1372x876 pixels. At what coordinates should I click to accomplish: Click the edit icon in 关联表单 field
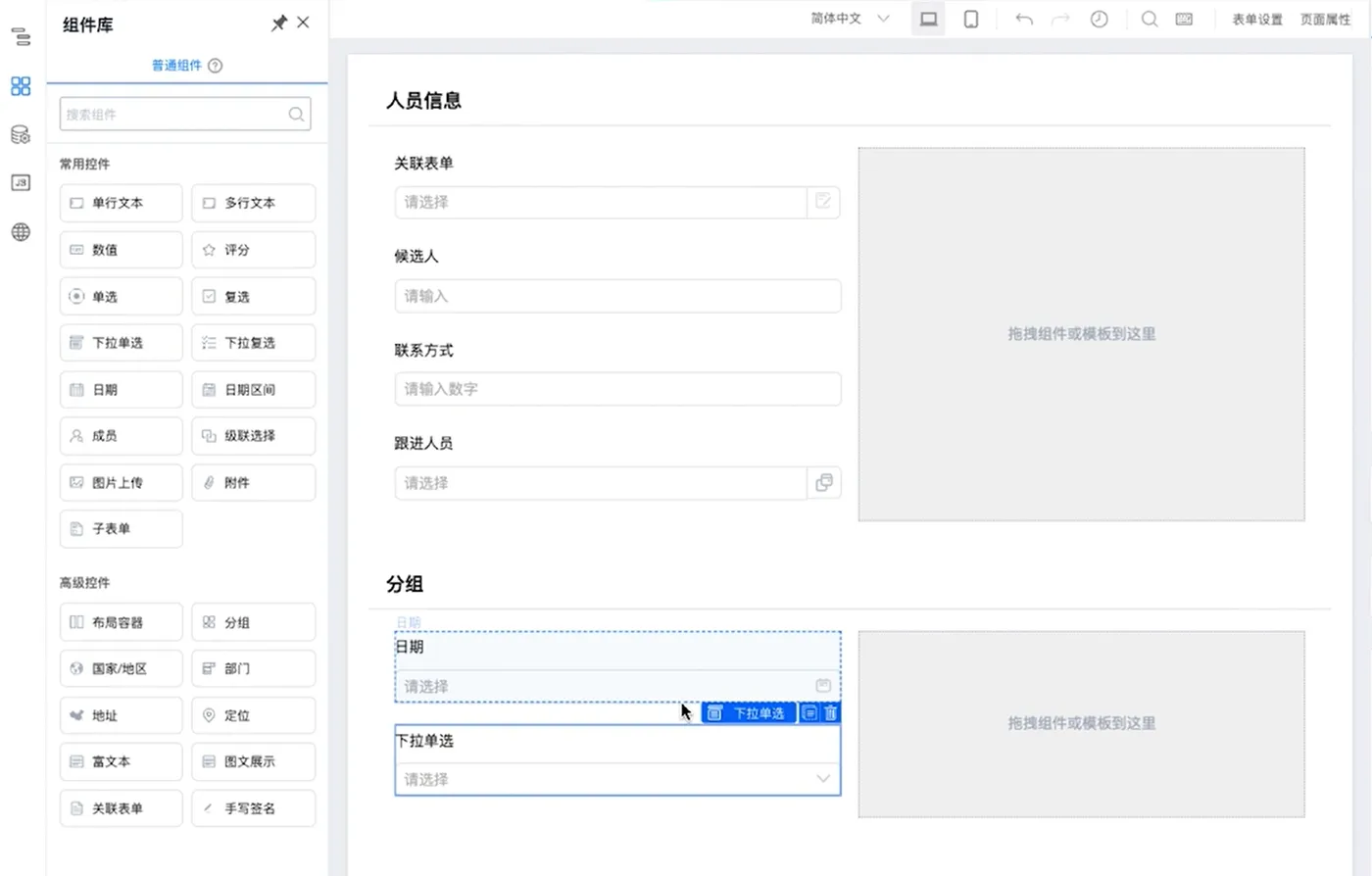[823, 202]
